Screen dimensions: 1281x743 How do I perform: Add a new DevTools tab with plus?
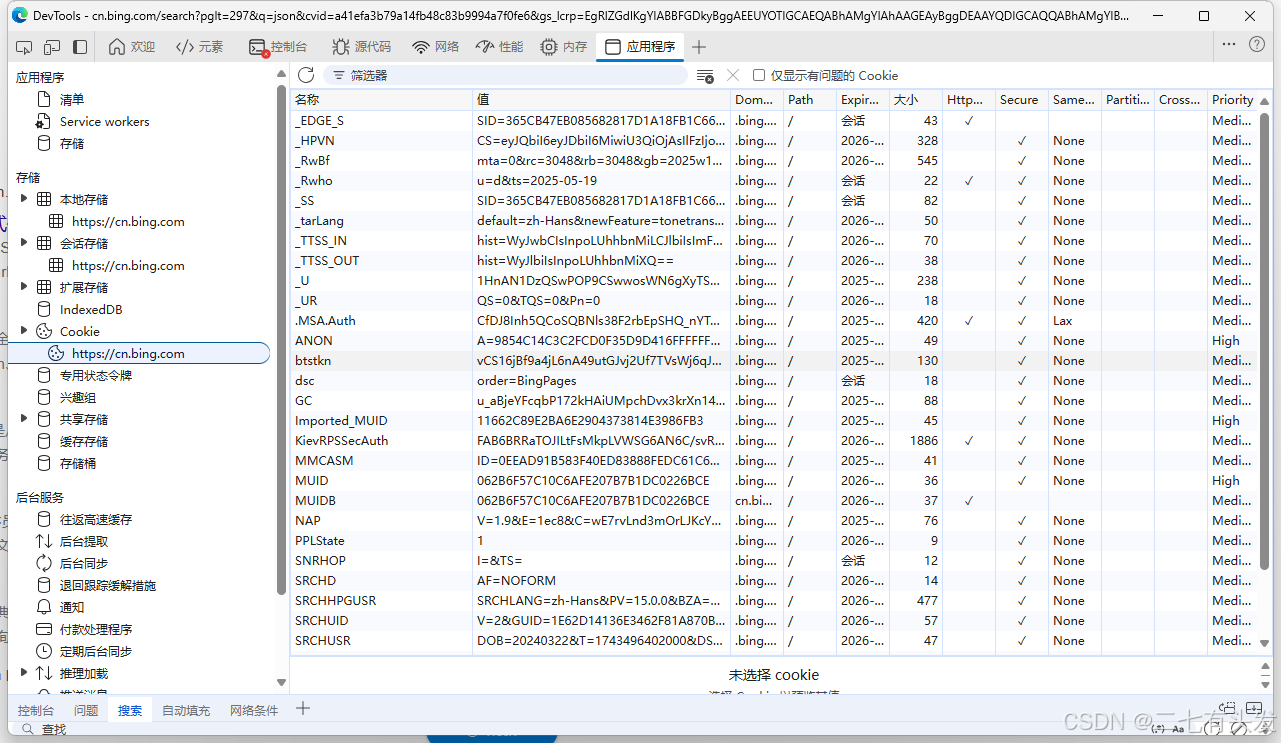(699, 47)
